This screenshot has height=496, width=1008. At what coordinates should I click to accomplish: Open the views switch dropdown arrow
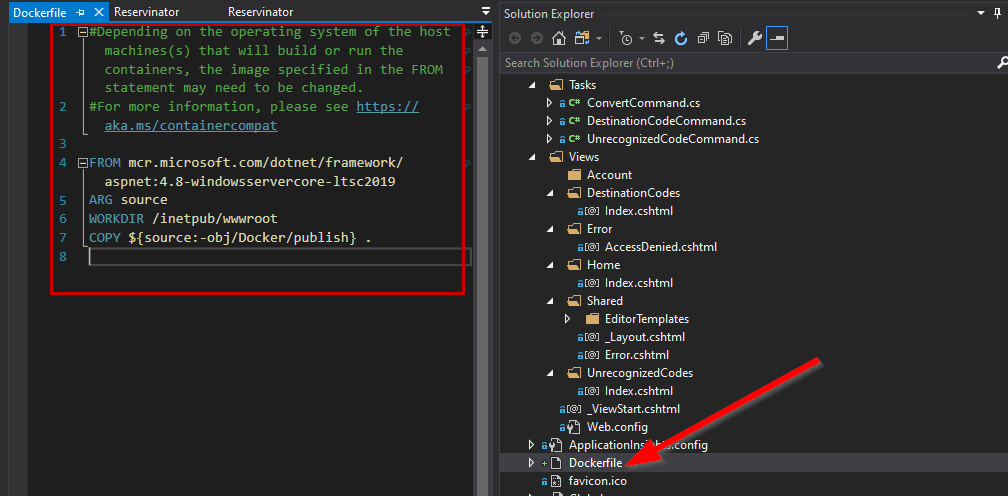[599, 39]
